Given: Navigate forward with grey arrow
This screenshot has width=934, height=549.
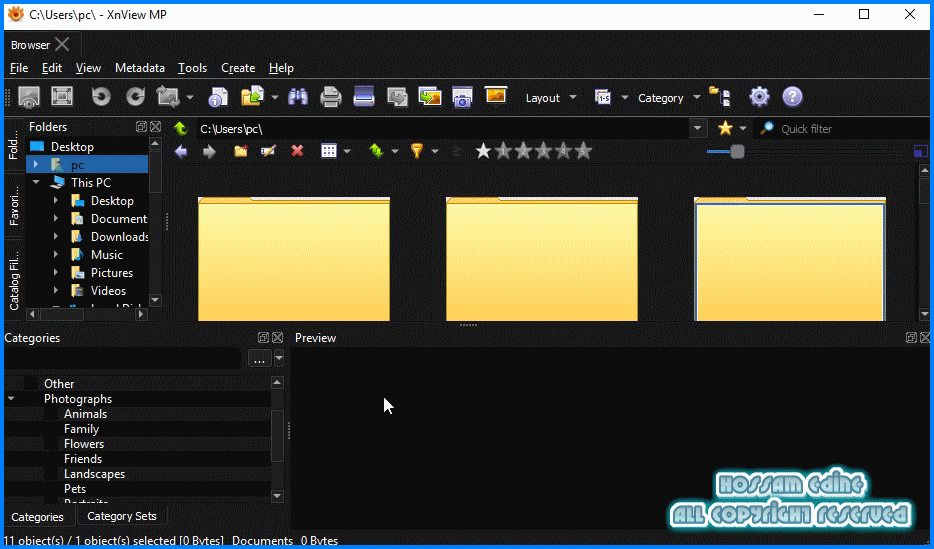Looking at the screenshot, I should pos(209,151).
